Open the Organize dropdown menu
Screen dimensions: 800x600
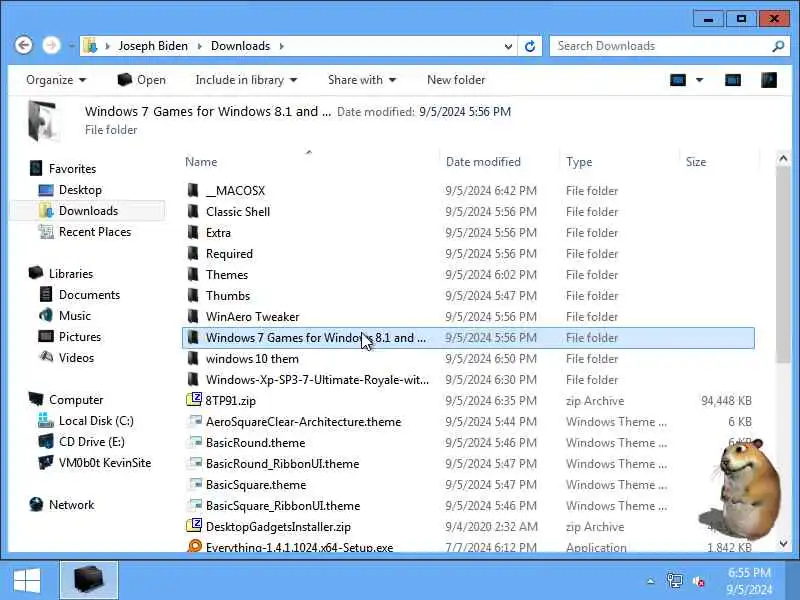click(56, 80)
